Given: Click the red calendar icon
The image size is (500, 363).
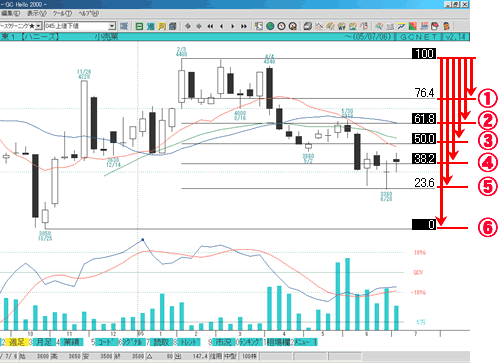Looking at the screenshot, I should (435, 26).
